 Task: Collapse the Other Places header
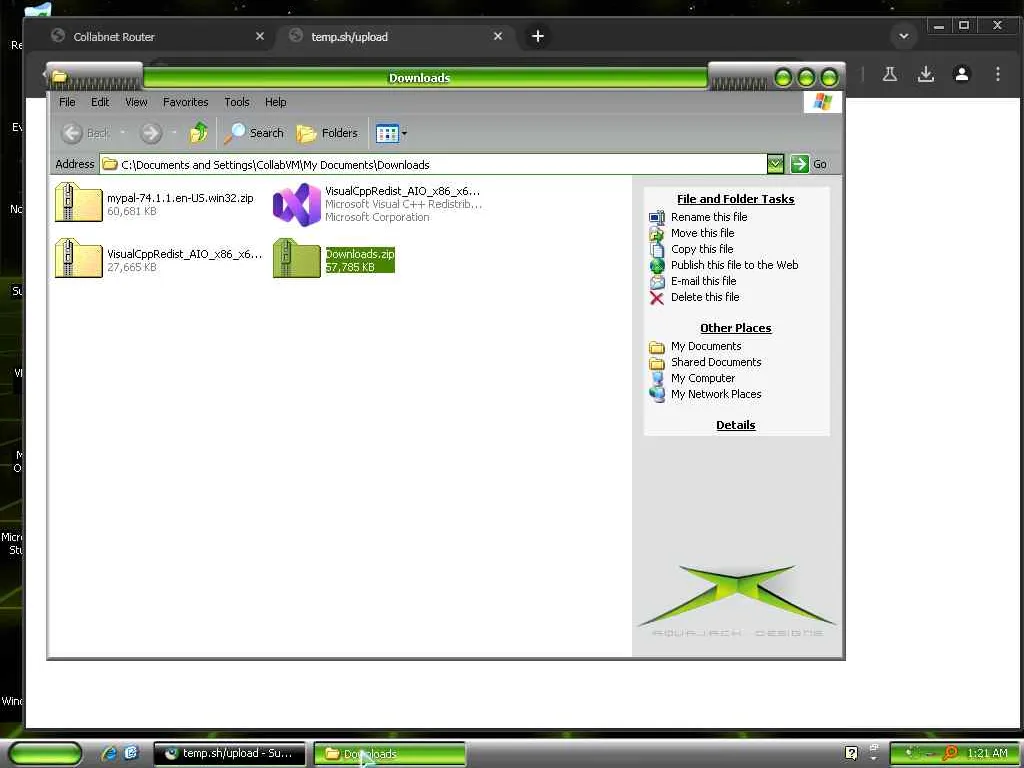[x=735, y=328]
